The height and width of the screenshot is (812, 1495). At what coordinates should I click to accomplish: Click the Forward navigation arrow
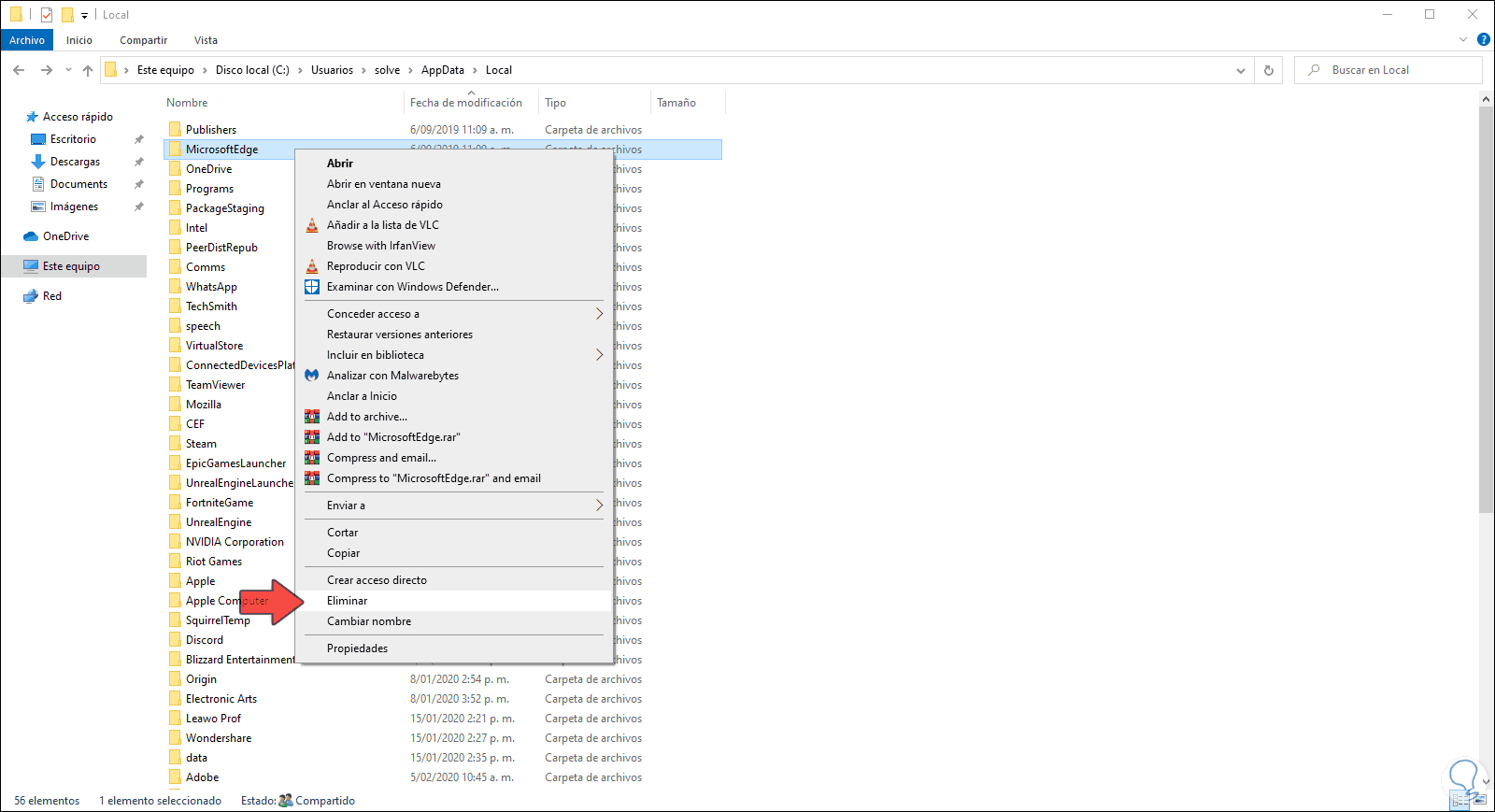46,70
